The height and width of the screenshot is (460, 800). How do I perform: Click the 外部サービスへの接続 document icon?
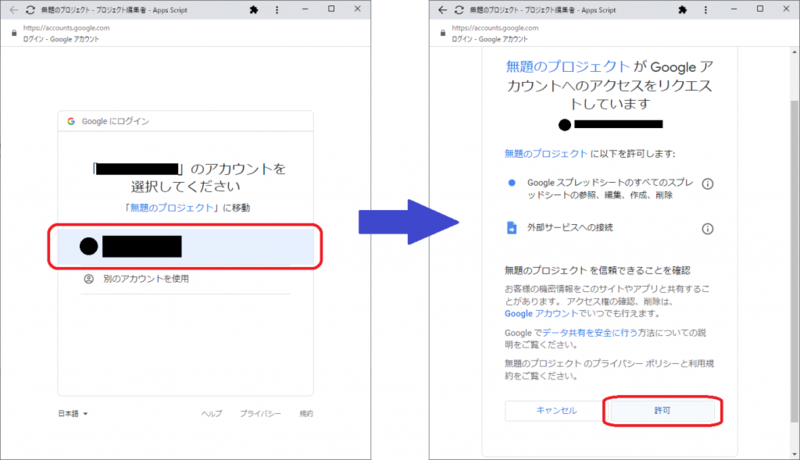point(511,227)
